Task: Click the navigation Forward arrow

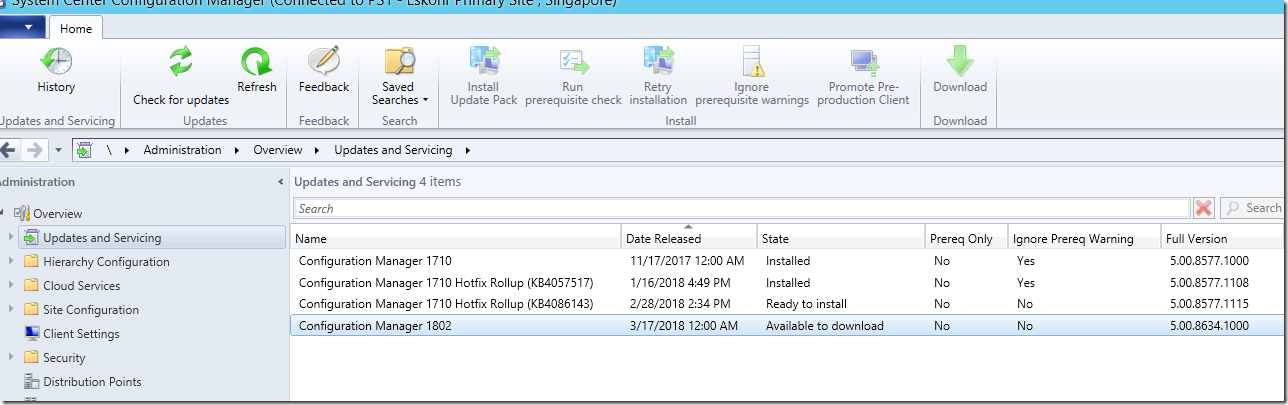Action: tap(35, 150)
